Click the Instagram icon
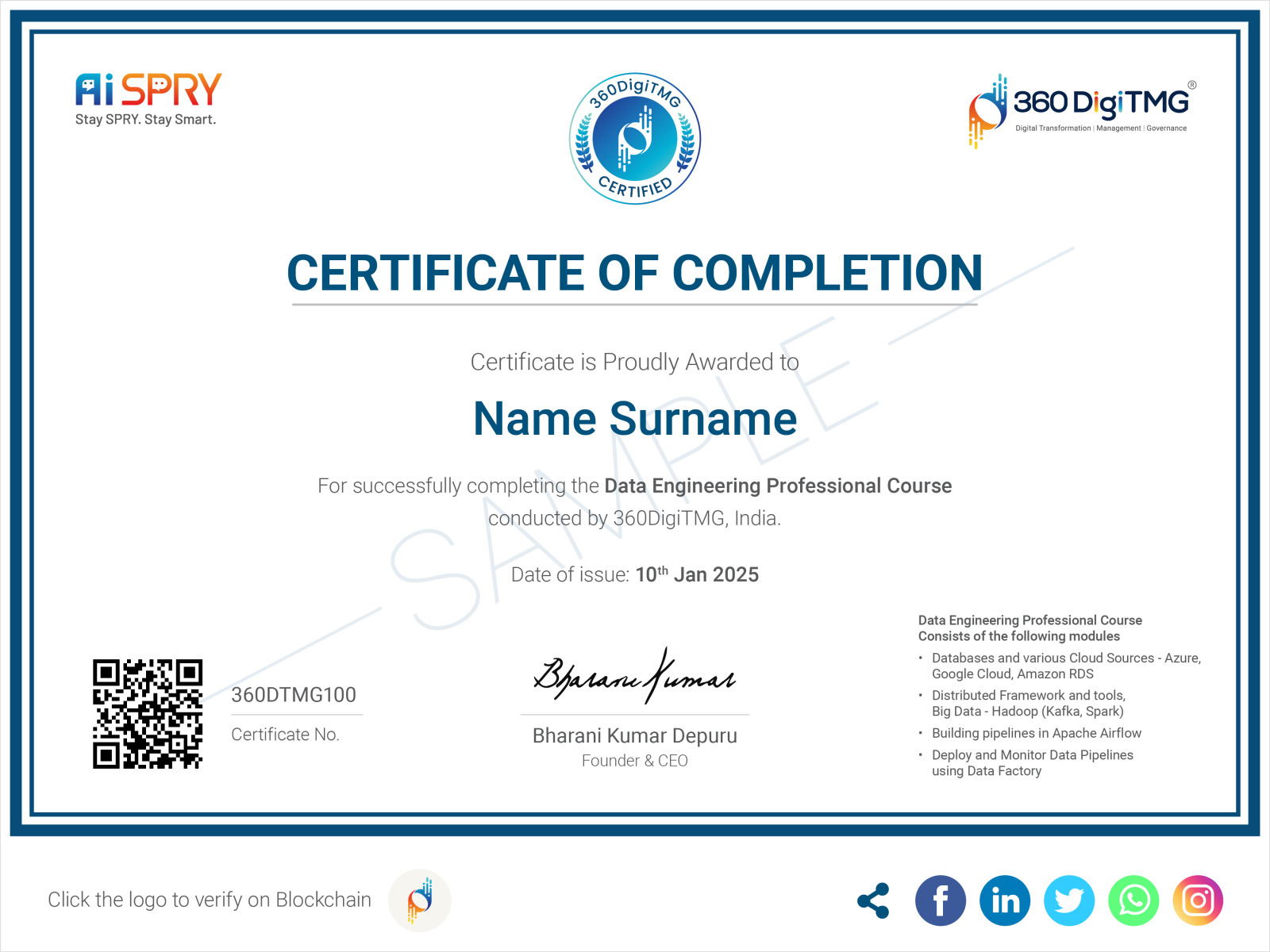This screenshot has height=952, width=1270. (1199, 900)
